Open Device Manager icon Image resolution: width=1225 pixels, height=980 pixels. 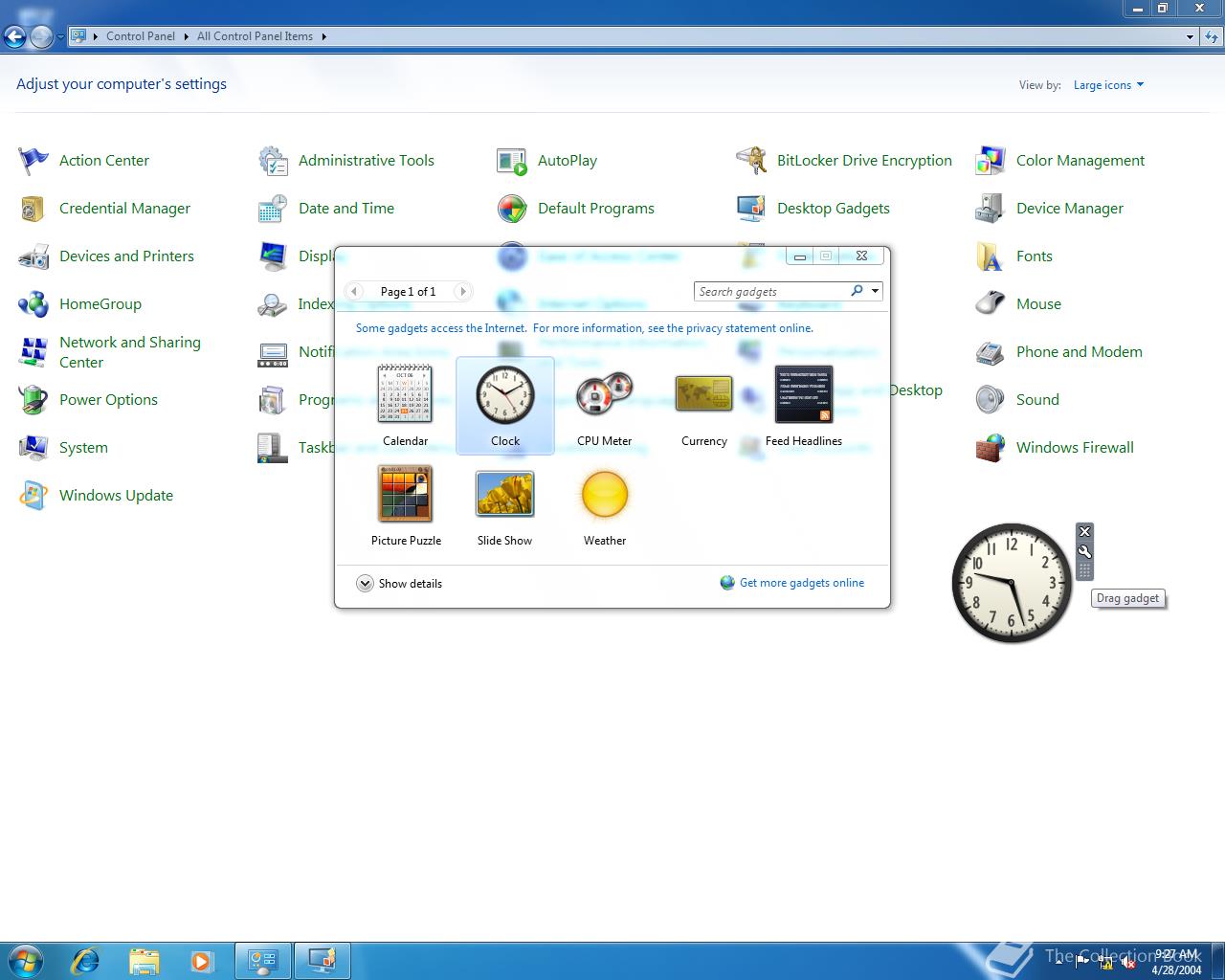(x=991, y=209)
